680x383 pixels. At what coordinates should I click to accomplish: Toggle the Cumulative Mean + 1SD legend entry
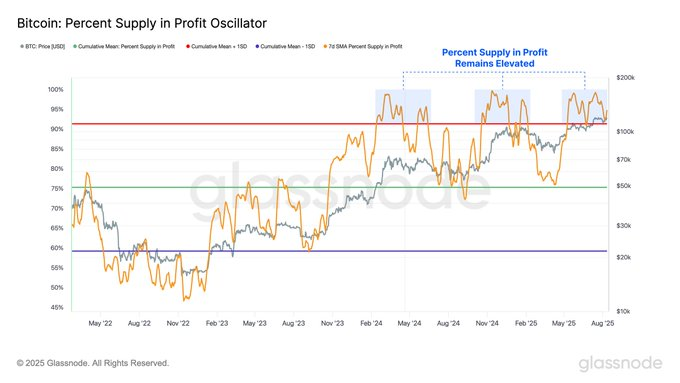click(x=216, y=46)
